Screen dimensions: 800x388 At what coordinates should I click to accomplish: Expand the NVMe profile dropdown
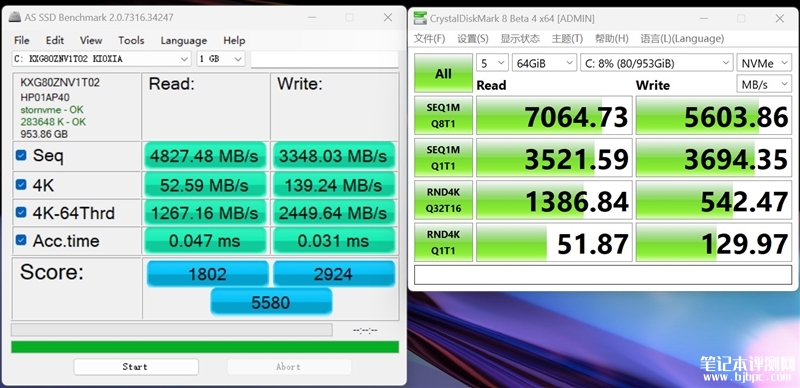[764, 63]
